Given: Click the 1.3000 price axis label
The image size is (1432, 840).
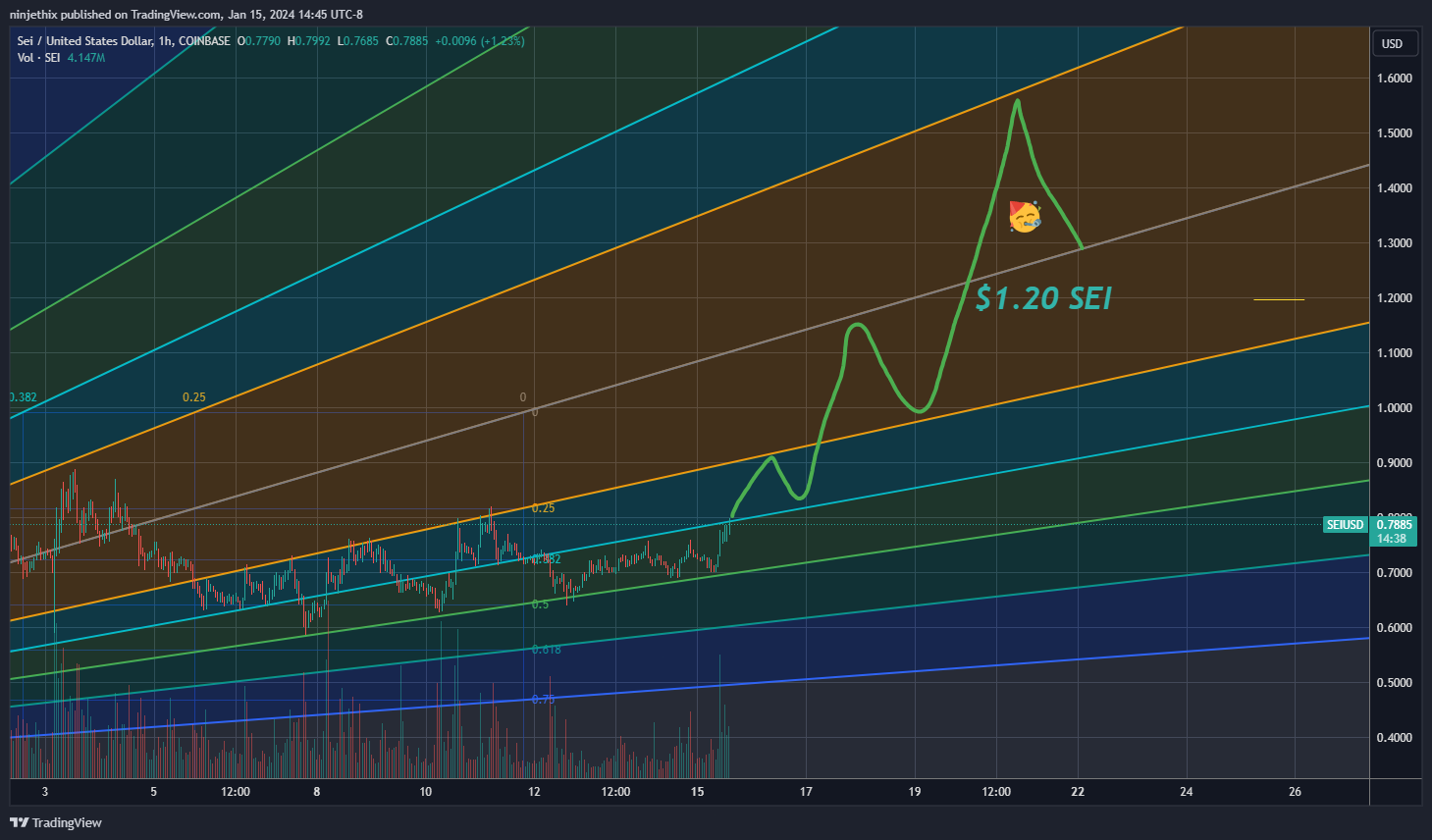Looking at the screenshot, I should 1394,243.
